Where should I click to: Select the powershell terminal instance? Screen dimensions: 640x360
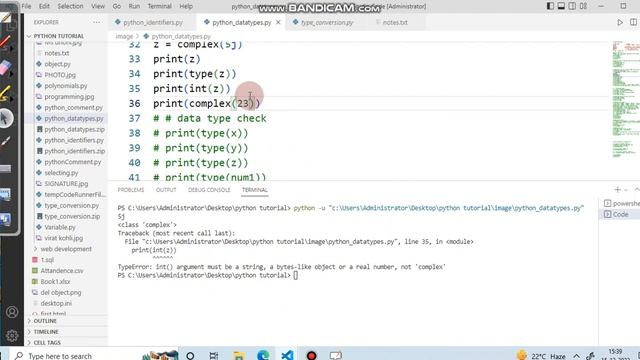[621, 203]
